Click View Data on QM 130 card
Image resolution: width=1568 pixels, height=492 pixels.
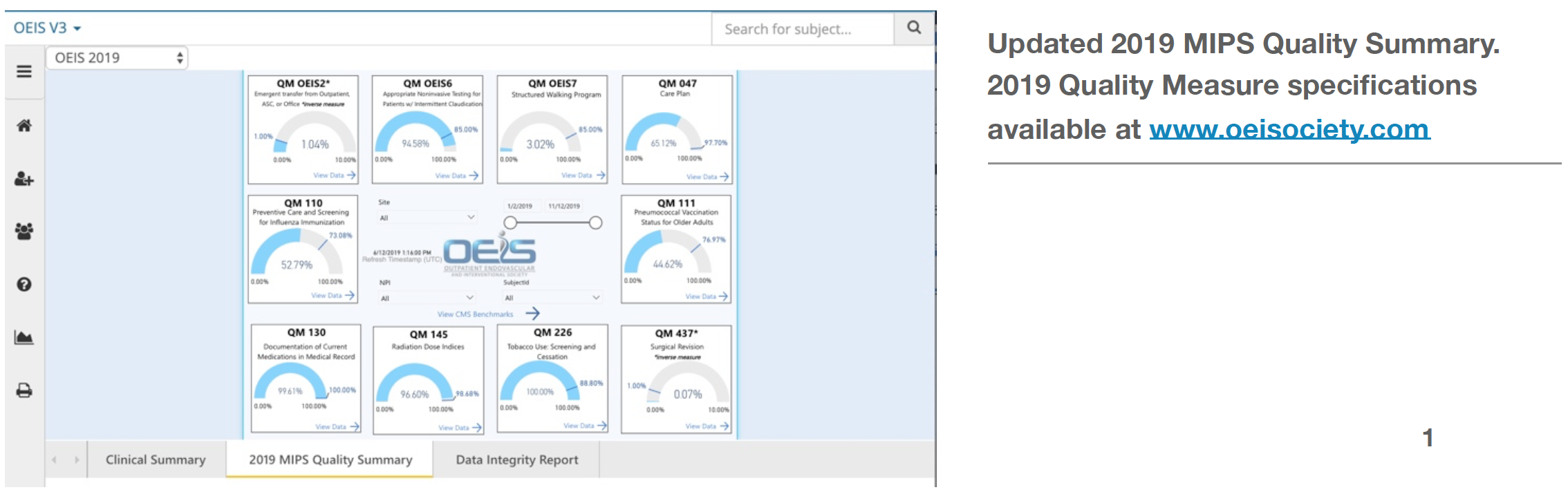click(337, 427)
